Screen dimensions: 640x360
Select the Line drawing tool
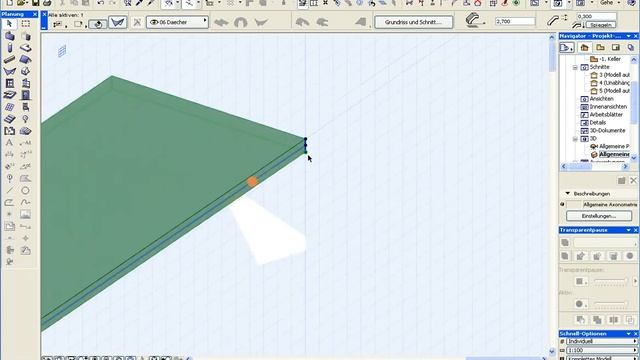click(9, 190)
